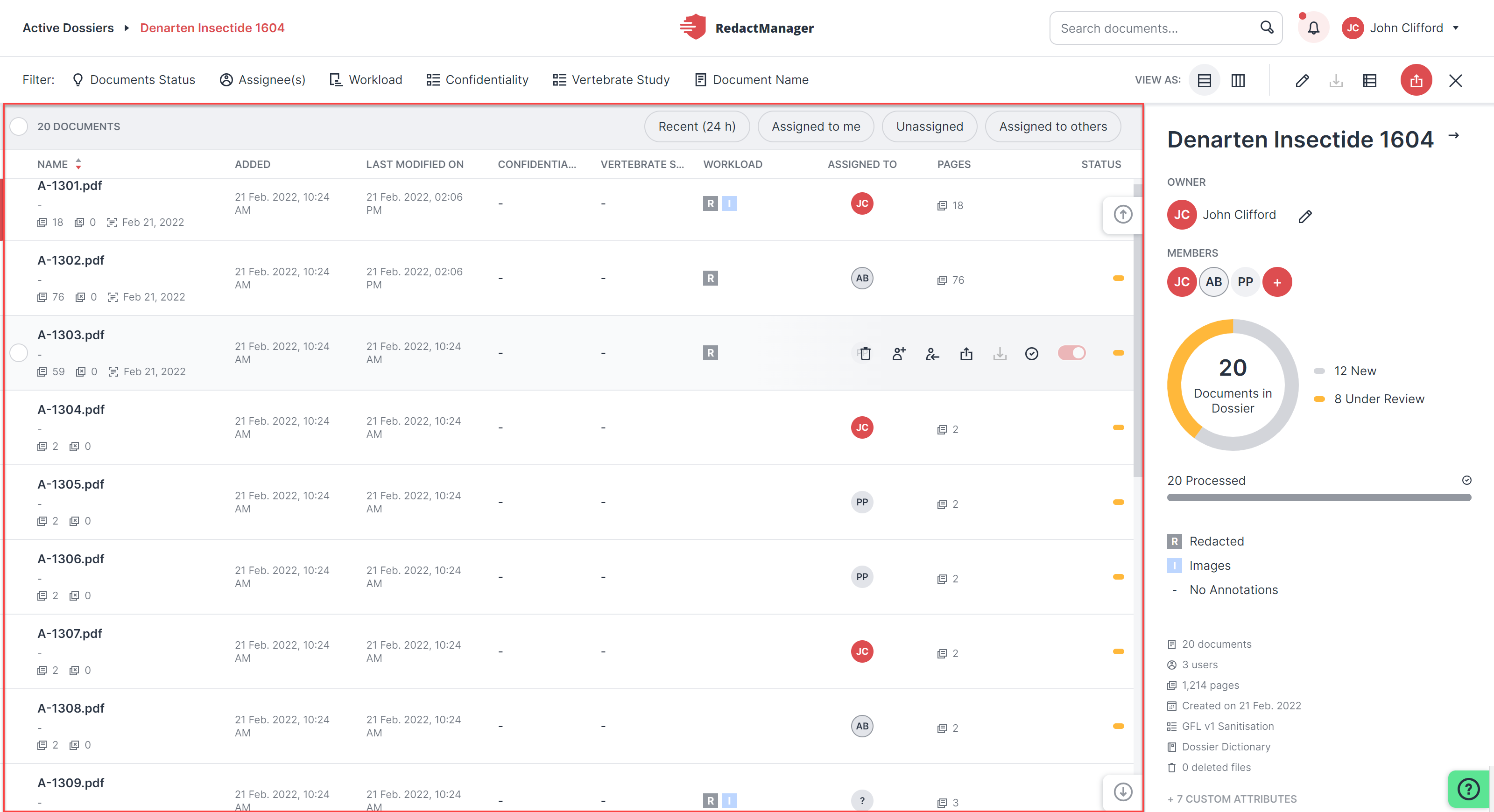The height and width of the screenshot is (812, 1494).
Task: Switch to column workflow view
Action: (1238, 80)
